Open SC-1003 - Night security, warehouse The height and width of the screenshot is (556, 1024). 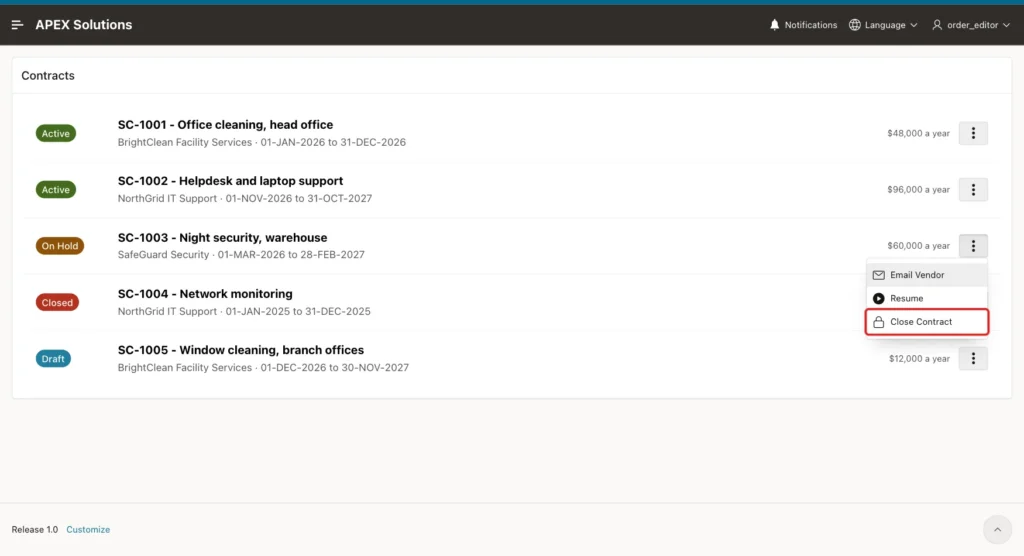tap(222, 238)
